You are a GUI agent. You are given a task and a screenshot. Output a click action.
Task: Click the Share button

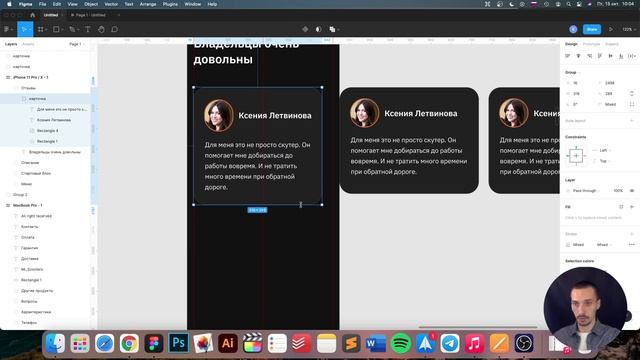coord(592,29)
